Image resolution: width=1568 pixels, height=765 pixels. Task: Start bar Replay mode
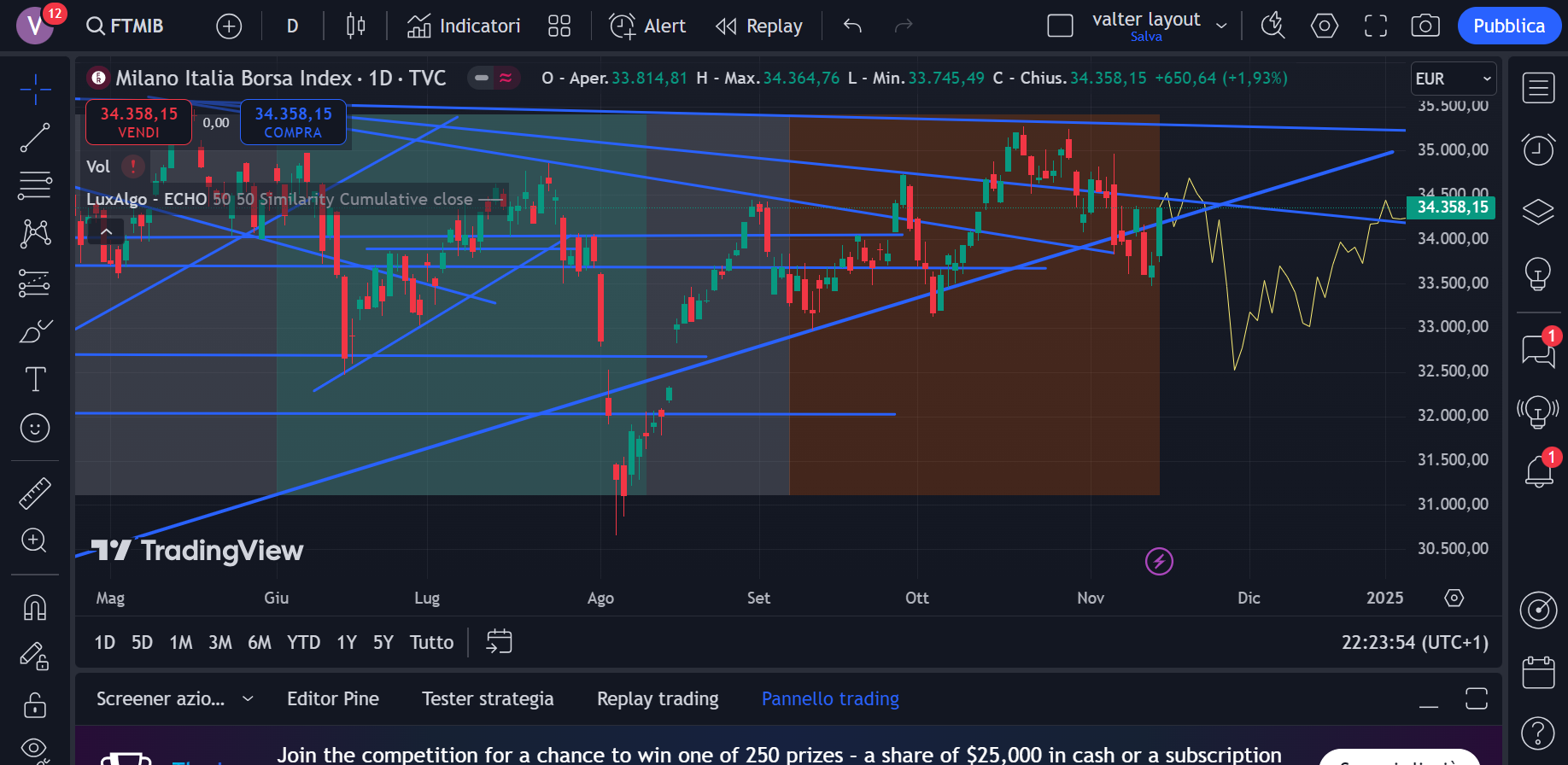point(759,26)
